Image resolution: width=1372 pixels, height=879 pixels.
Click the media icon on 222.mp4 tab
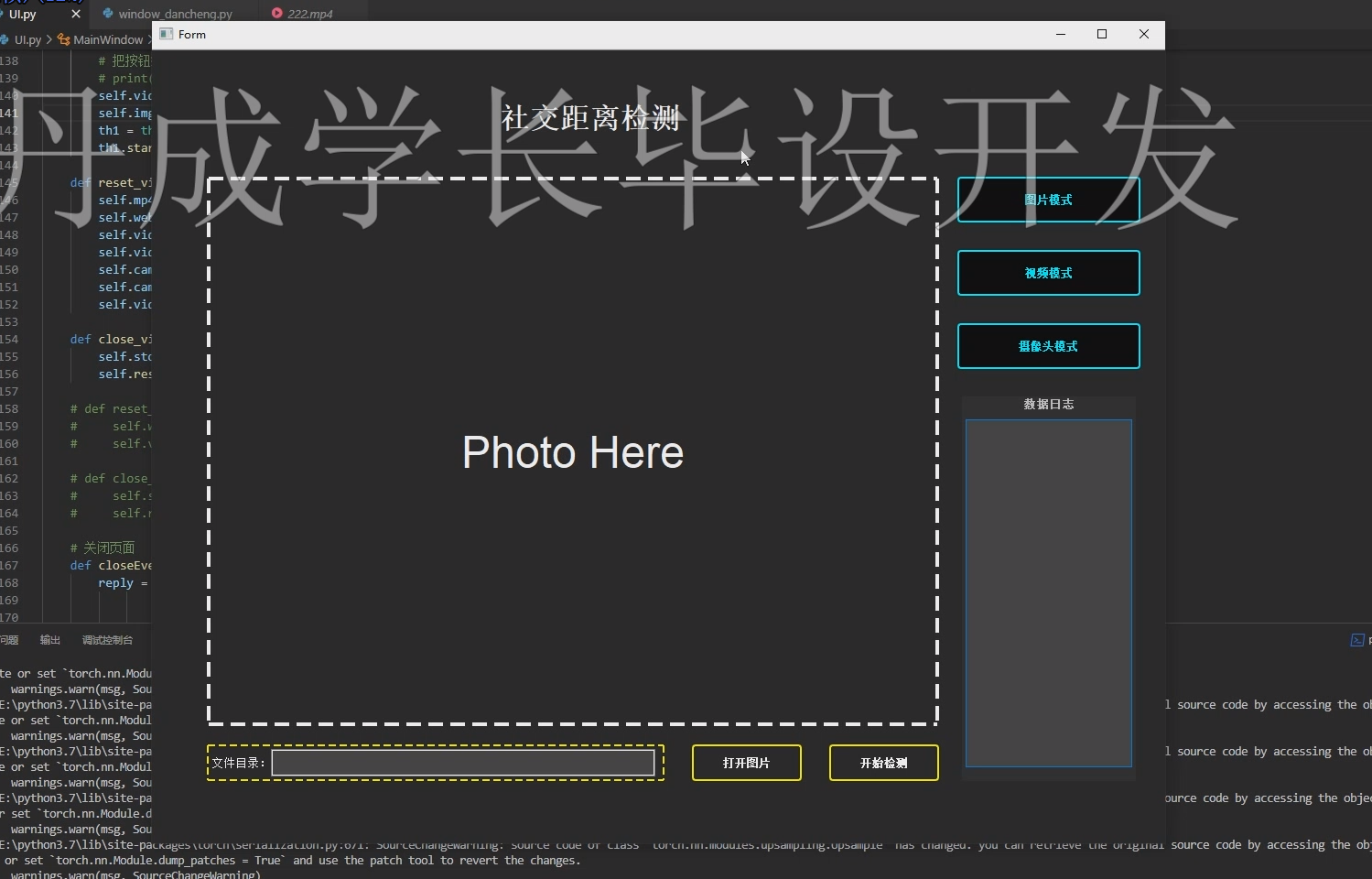pos(276,14)
